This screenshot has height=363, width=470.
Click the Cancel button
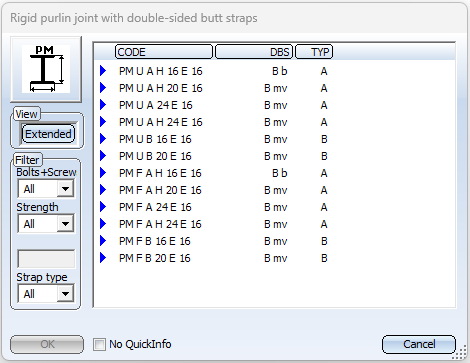pos(419,344)
